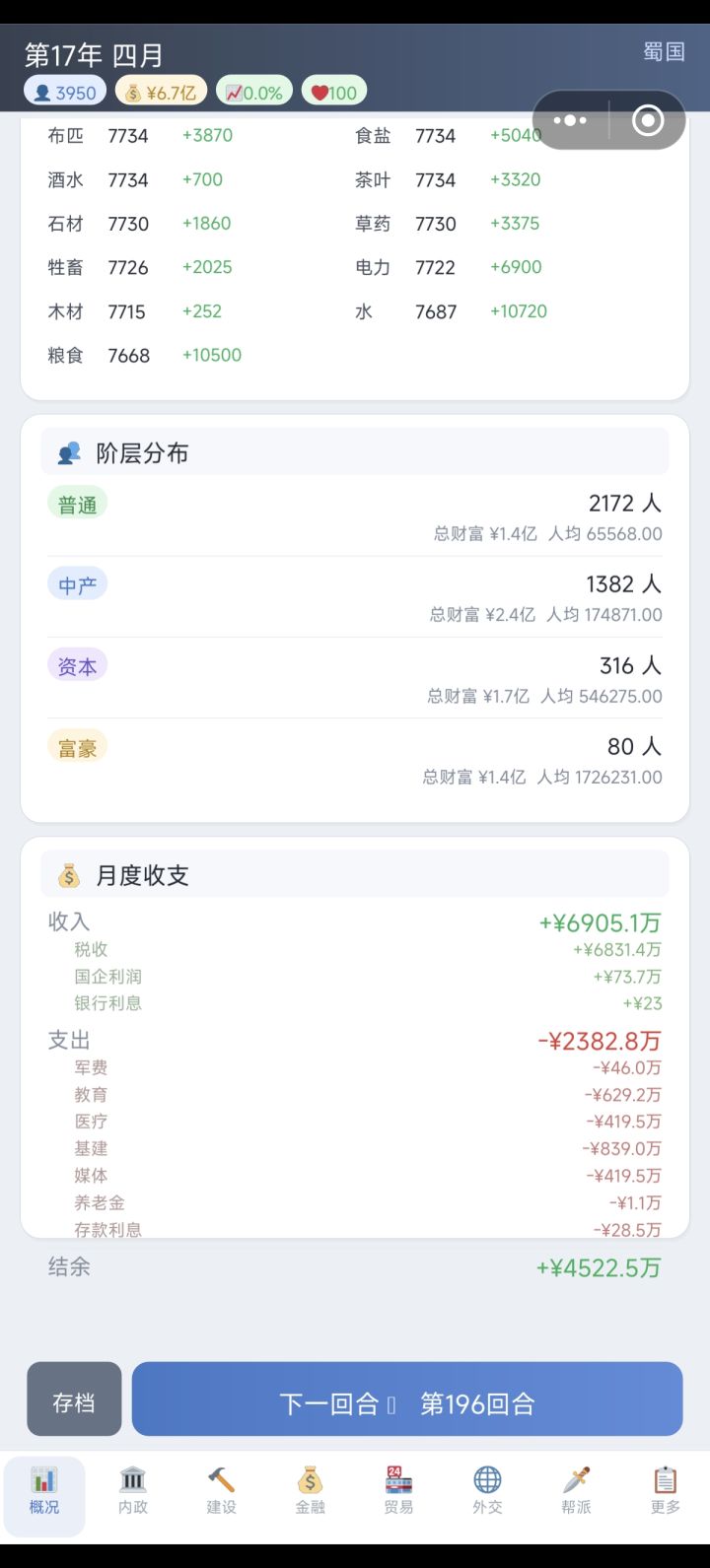Tap the population 3950 badge
The image size is (710, 1568).
[66, 93]
